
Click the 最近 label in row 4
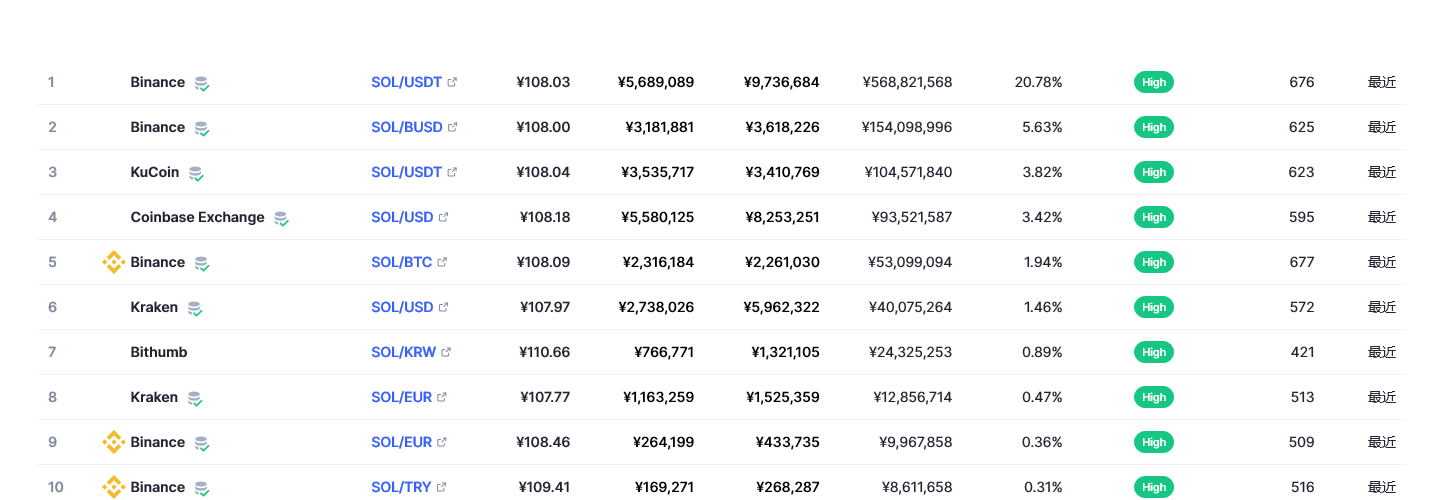[1382, 217]
